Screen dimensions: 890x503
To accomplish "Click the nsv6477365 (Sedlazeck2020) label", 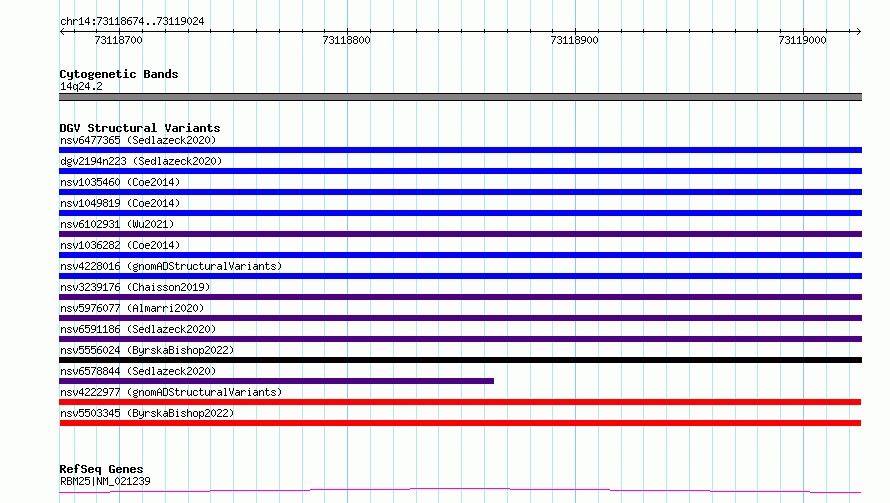I will tap(138, 140).
